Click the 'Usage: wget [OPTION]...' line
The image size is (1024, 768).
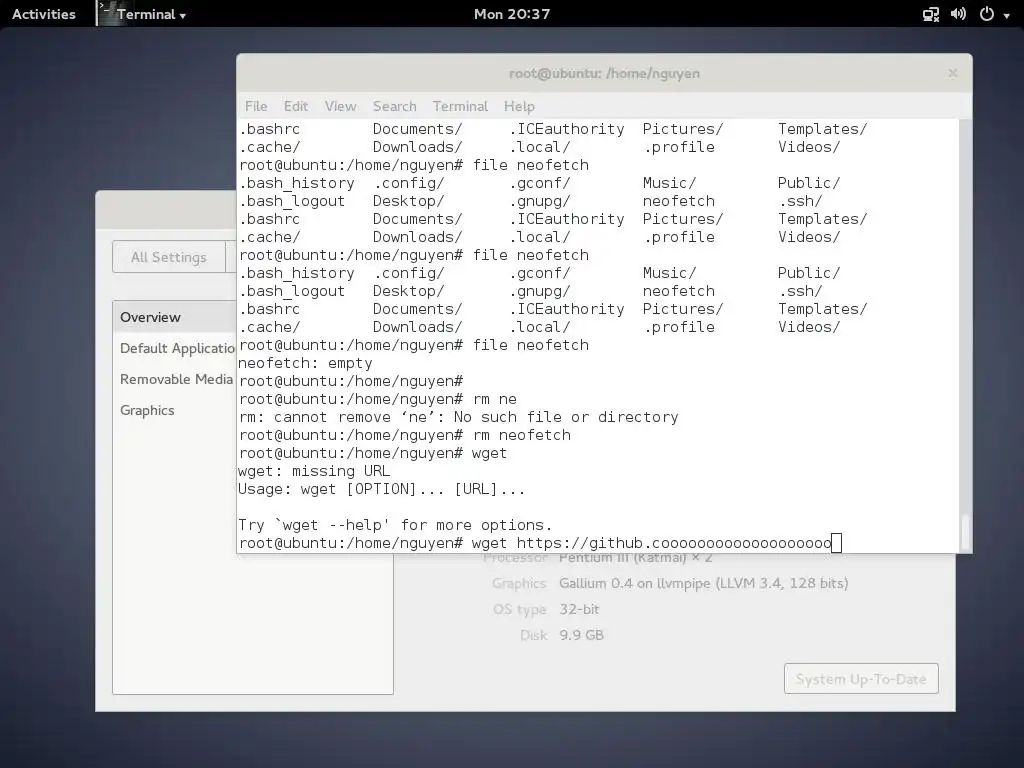click(x=381, y=489)
